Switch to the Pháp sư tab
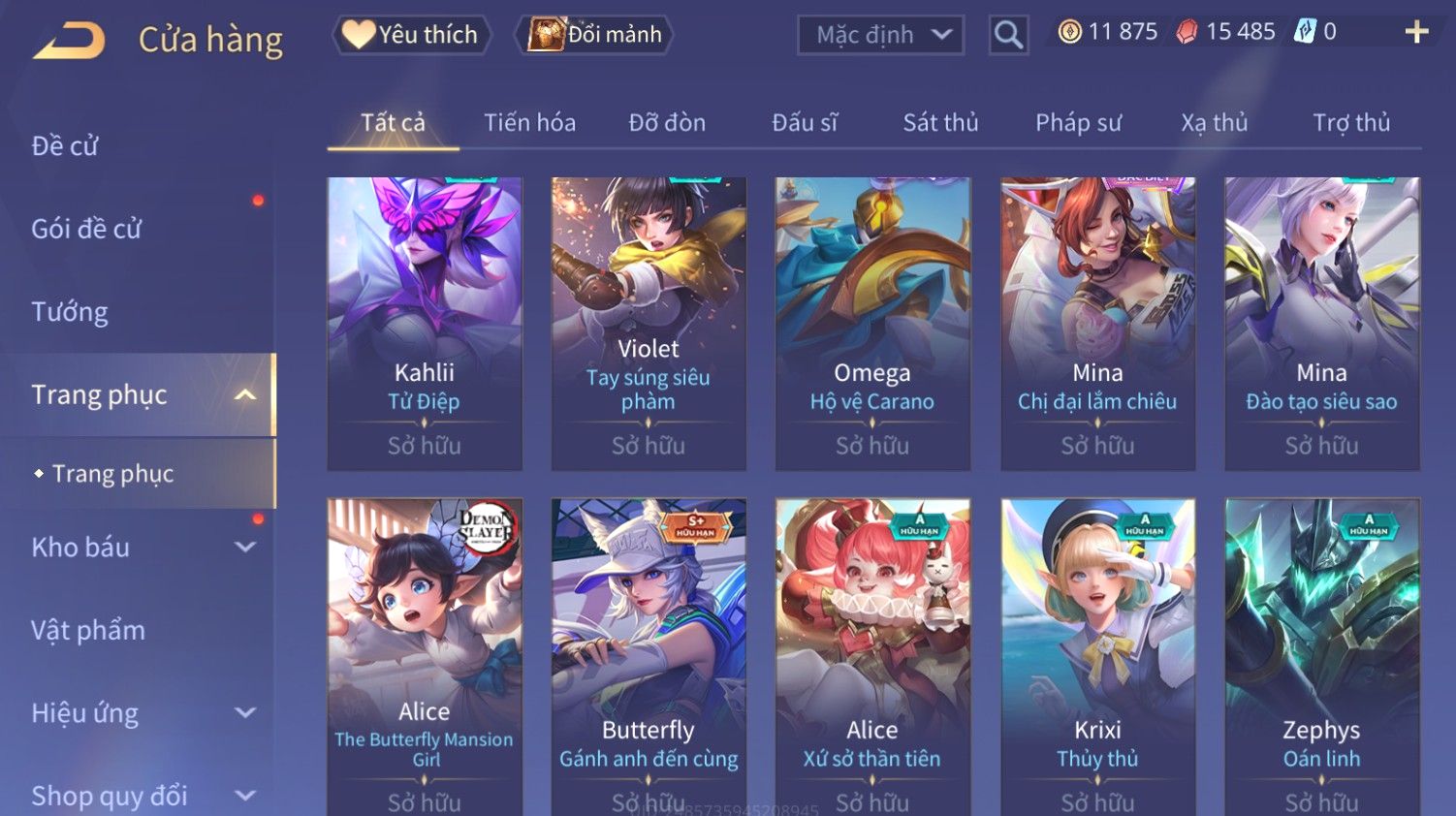 tap(1078, 123)
